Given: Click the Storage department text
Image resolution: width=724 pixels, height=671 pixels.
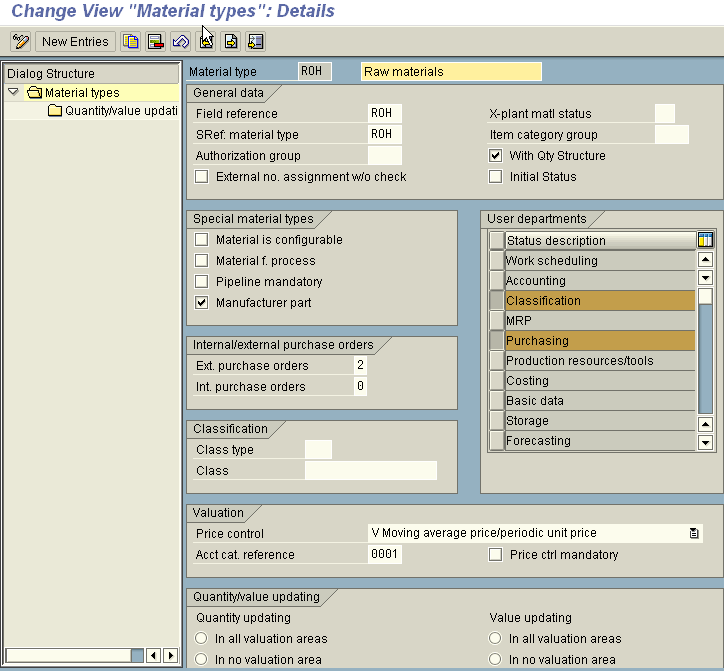Looking at the screenshot, I should [527, 421].
